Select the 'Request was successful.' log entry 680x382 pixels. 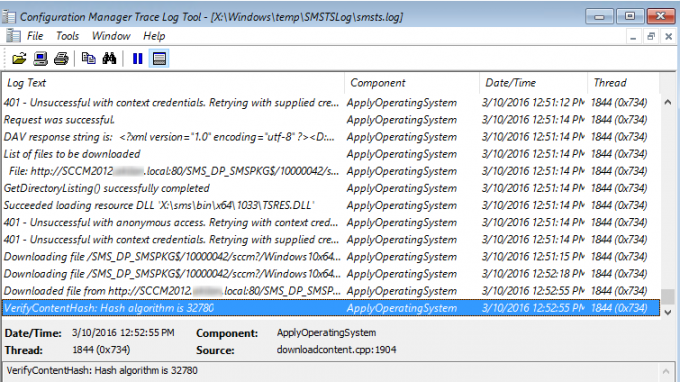tap(331, 120)
